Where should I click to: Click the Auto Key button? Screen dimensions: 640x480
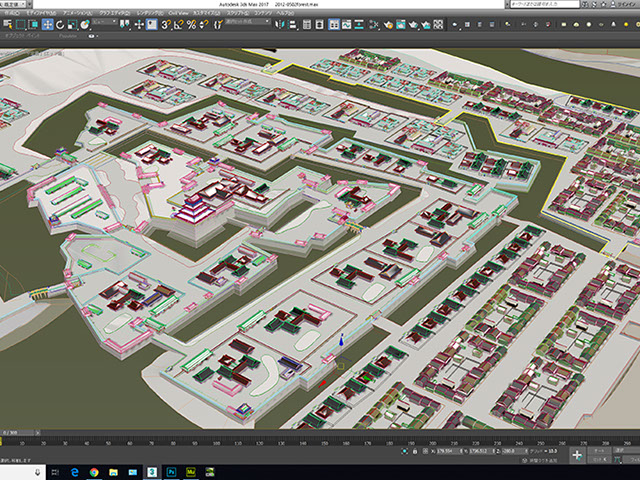coord(600,450)
